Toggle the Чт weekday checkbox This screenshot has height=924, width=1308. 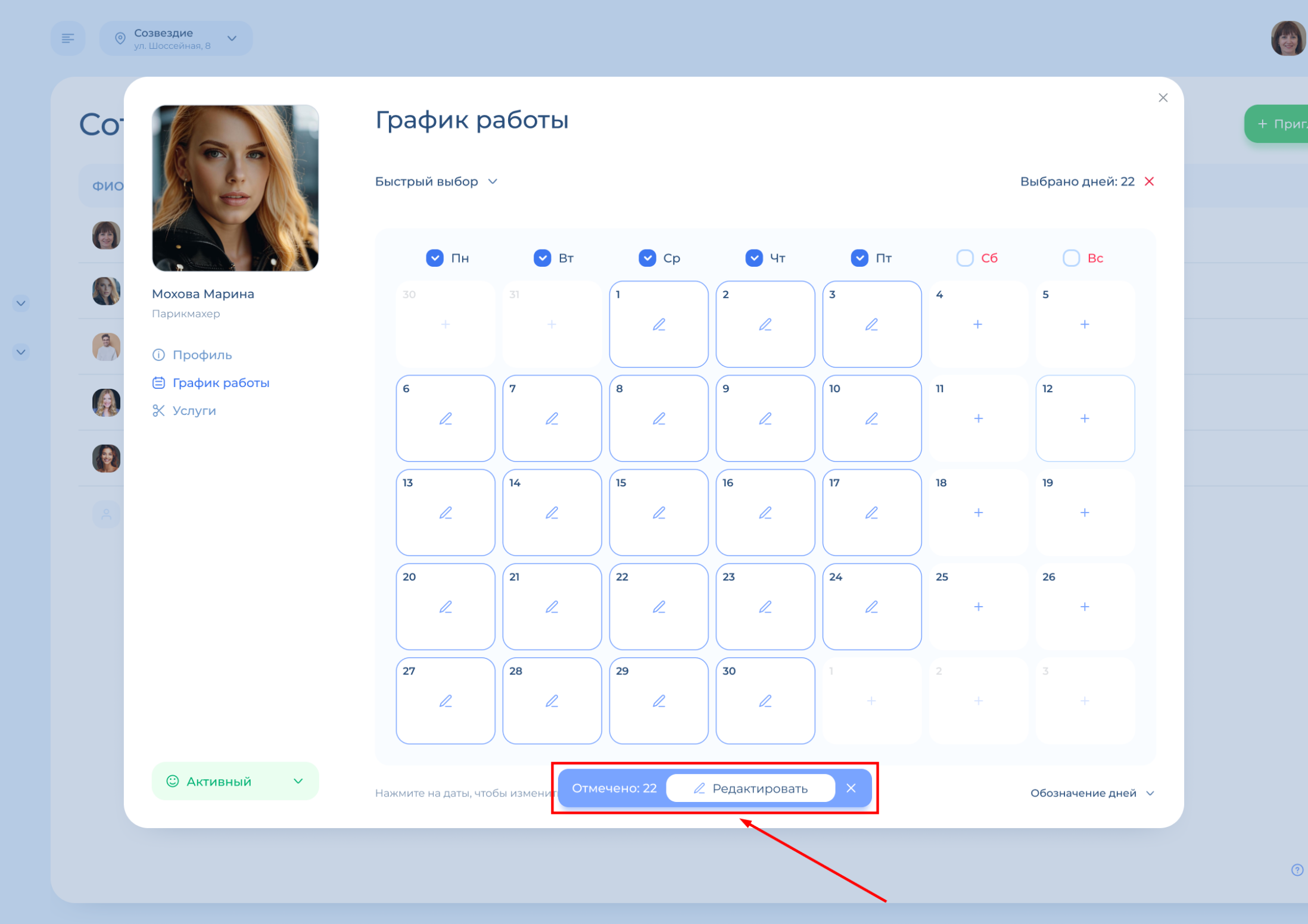pos(754,258)
